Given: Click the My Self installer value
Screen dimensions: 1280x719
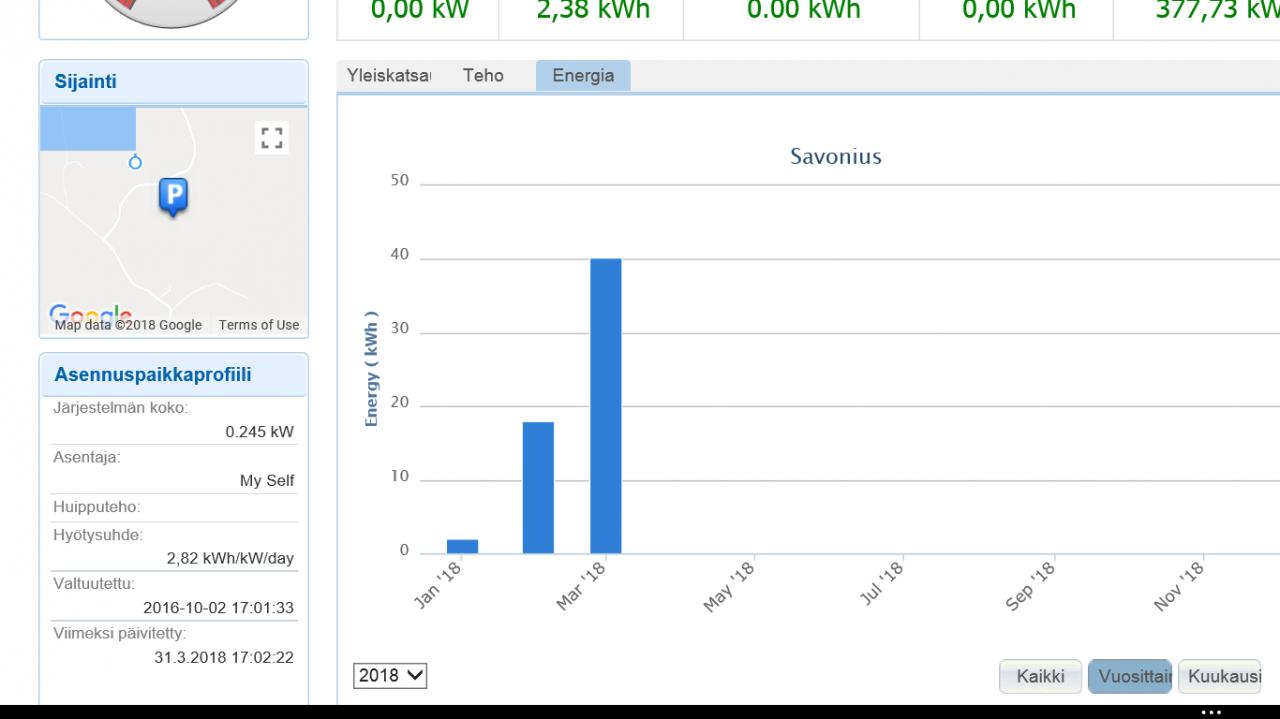Looking at the screenshot, I should coord(267,481).
